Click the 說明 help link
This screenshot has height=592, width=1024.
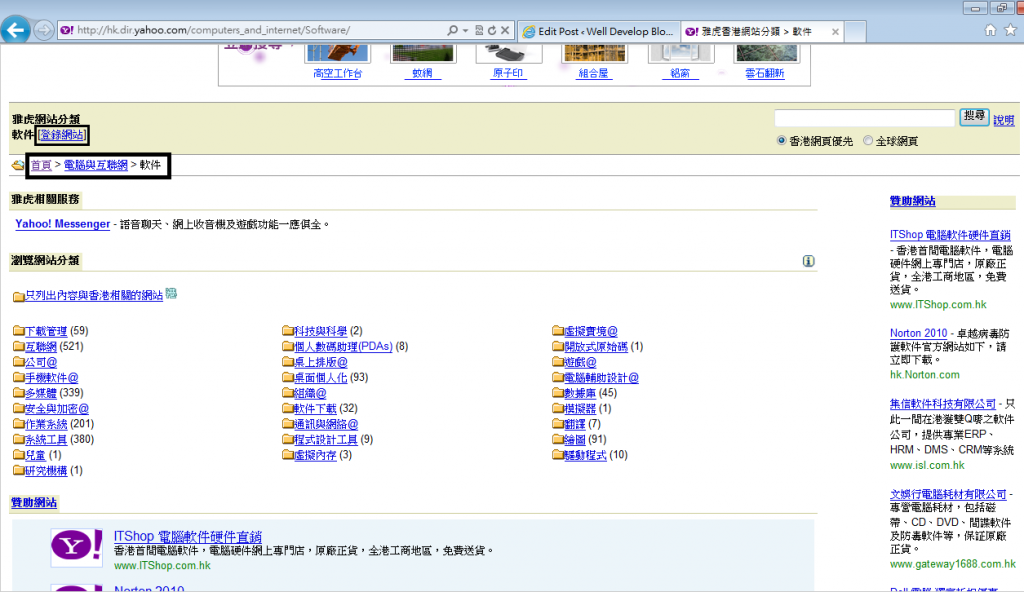[x=1004, y=120]
